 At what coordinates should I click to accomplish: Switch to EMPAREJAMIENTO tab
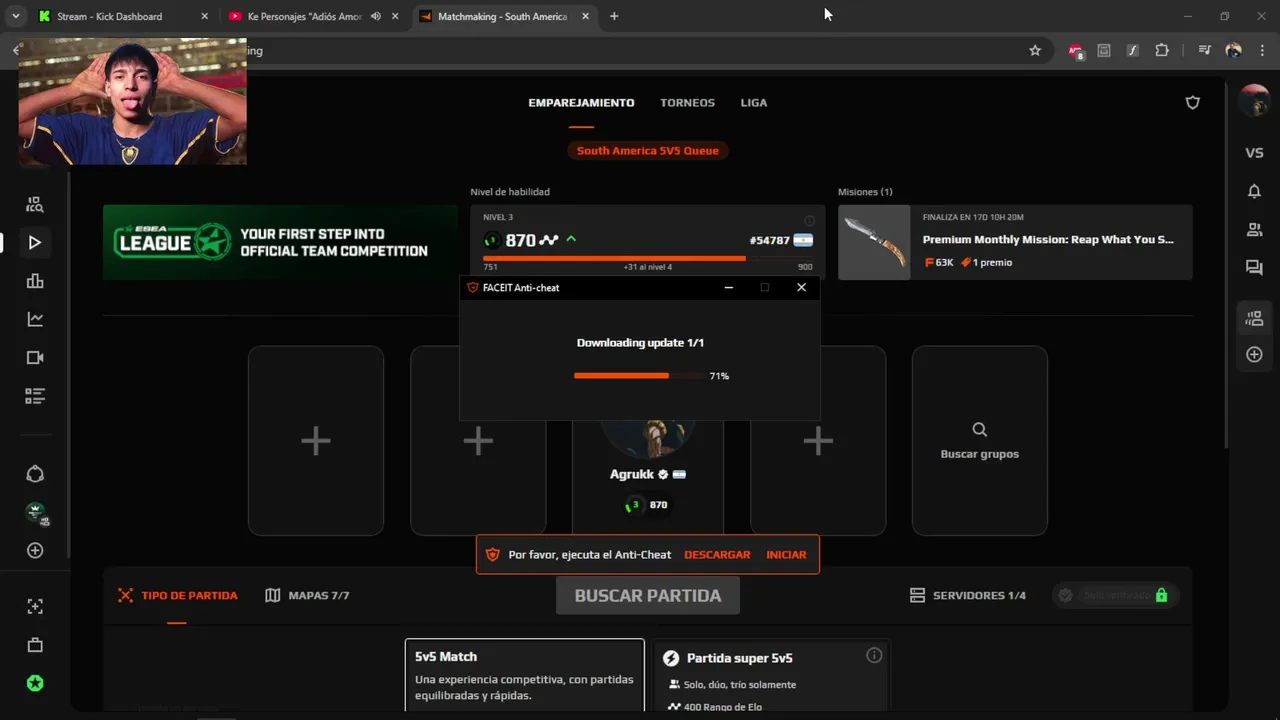[581, 103]
